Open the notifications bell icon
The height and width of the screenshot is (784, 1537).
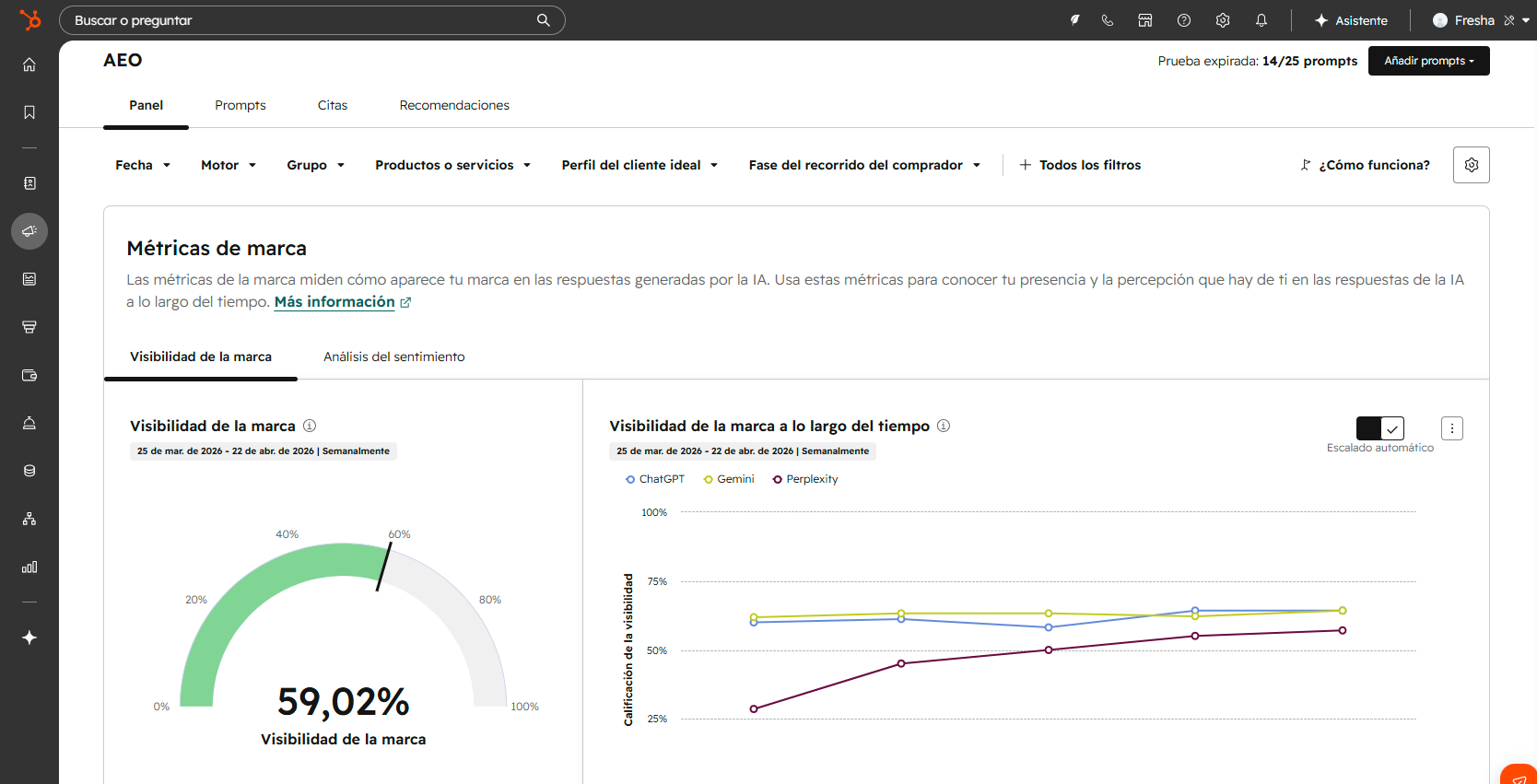click(1261, 20)
